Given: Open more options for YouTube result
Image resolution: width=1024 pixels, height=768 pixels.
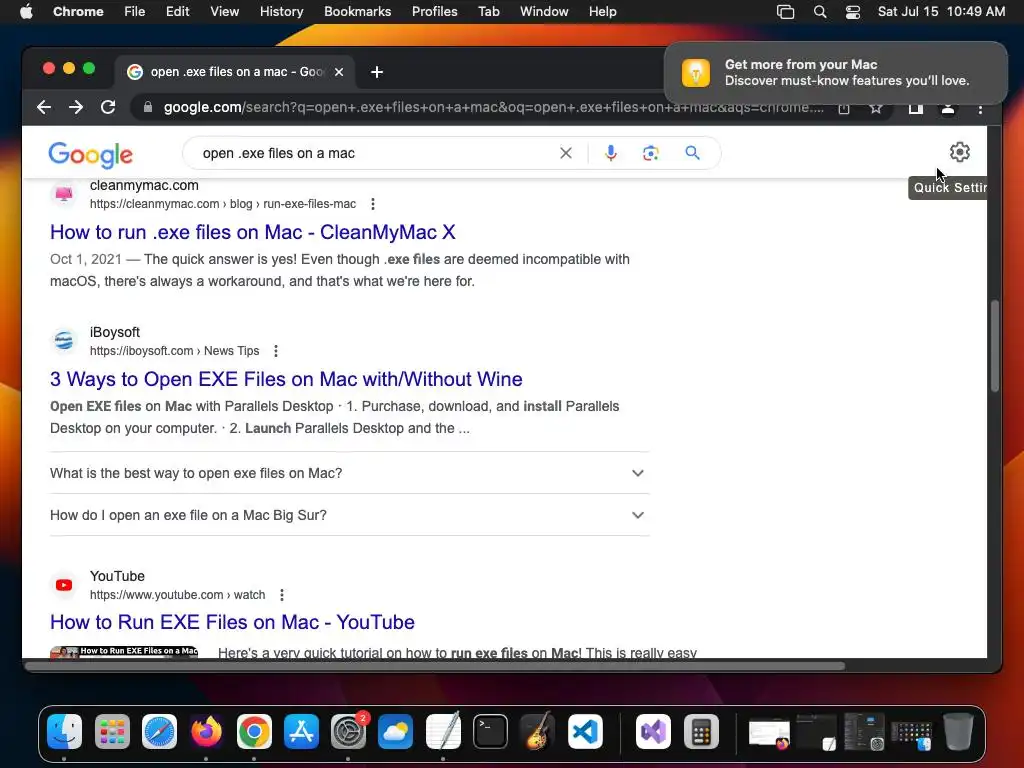Looking at the screenshot, I should pos(282,595).
